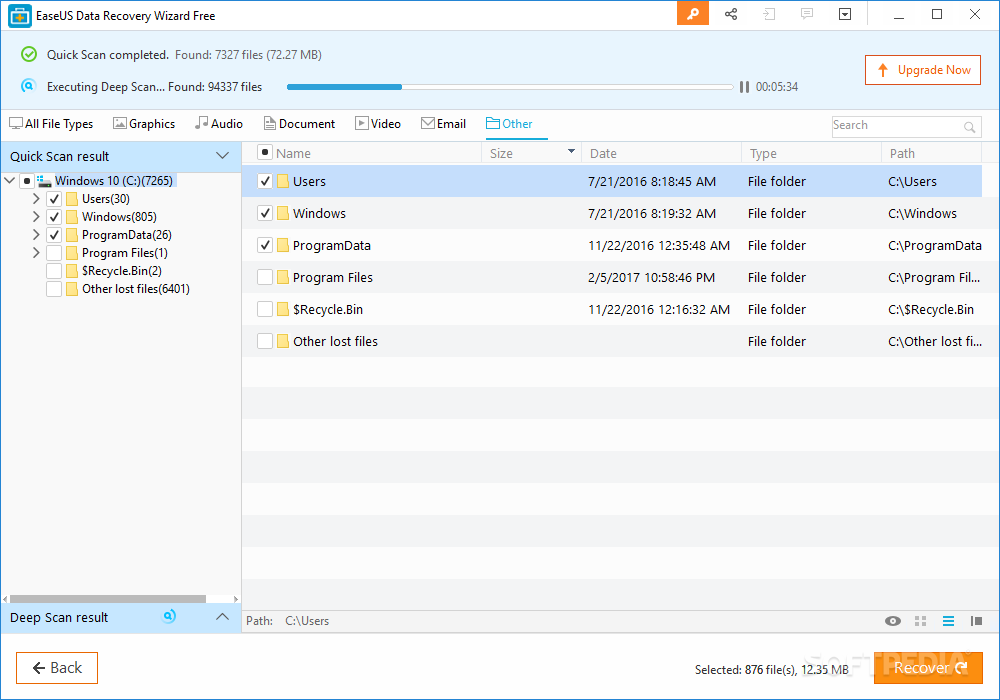
Task: Sort by the Path column header
Action: (x=931, y=153)
